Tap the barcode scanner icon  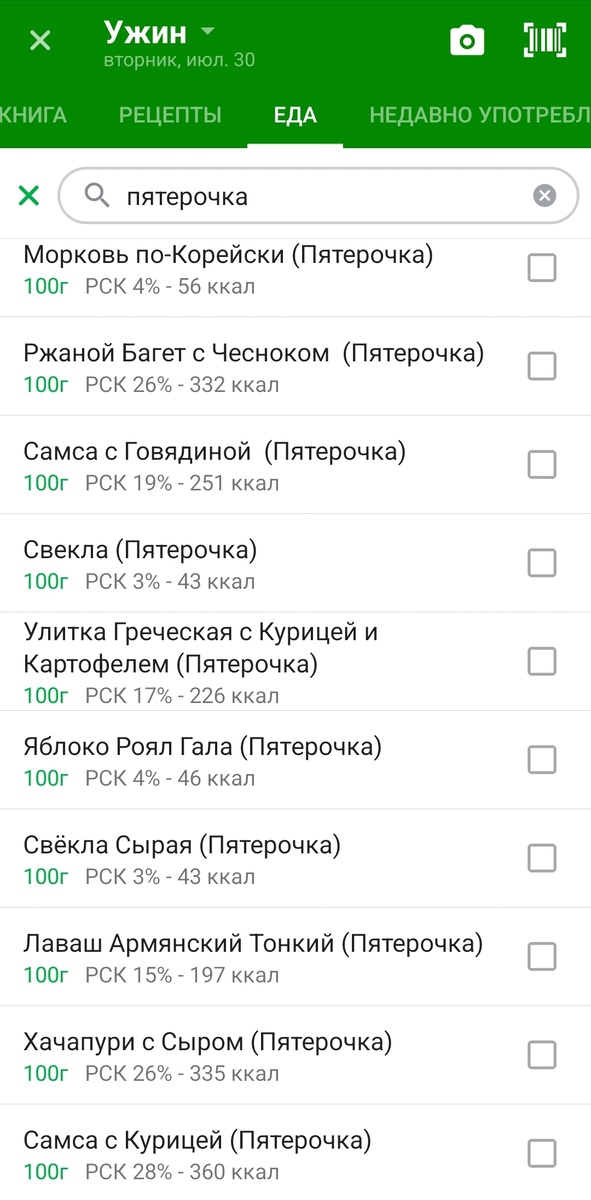coord(543,40)
